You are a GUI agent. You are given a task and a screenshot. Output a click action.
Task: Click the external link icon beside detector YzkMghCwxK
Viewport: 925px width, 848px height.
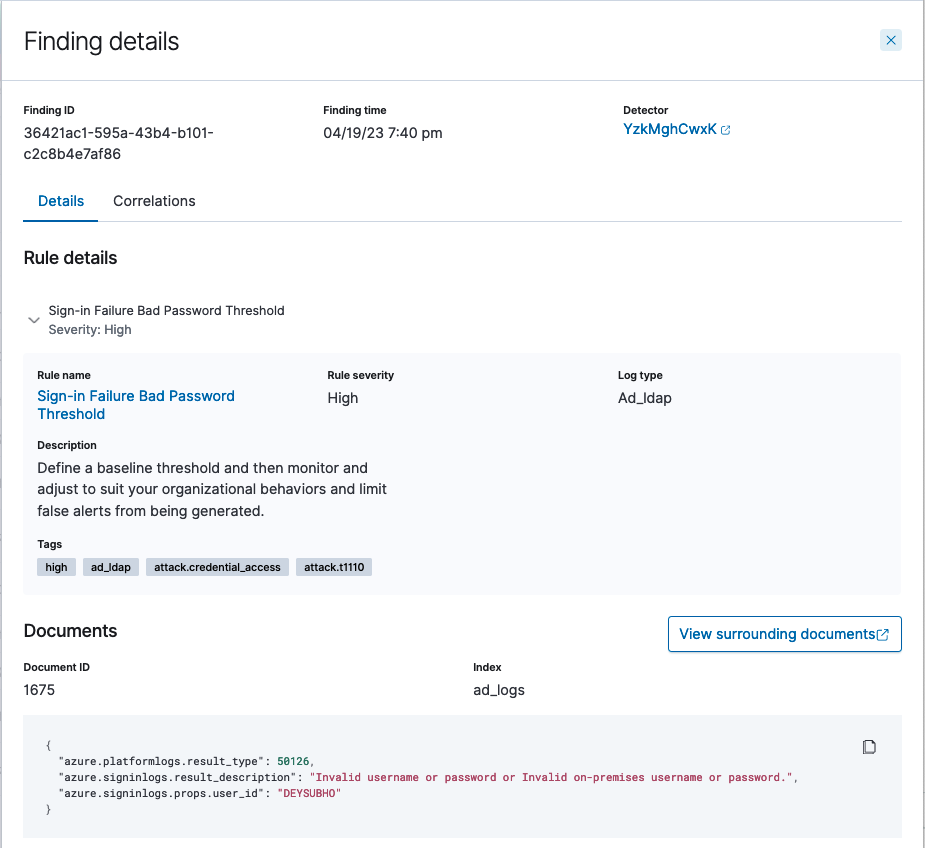[727, 128]
